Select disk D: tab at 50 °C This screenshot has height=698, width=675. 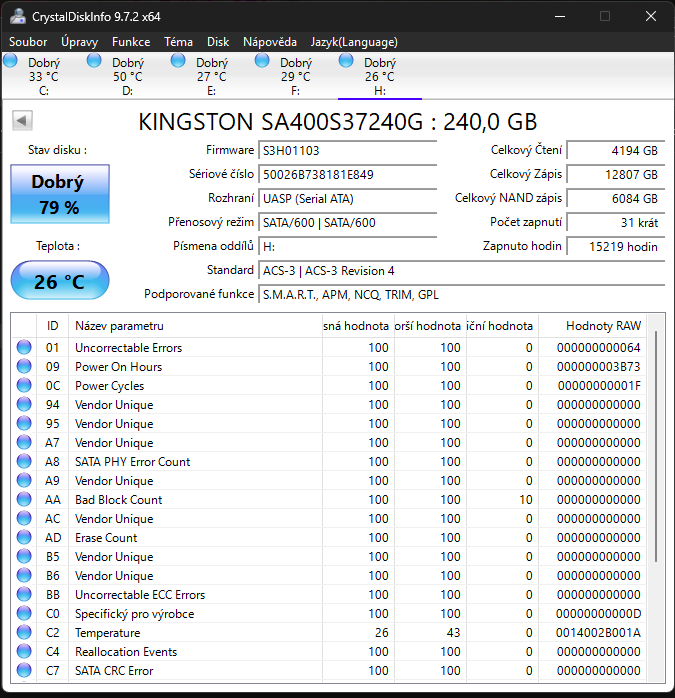tap(127, 76)
